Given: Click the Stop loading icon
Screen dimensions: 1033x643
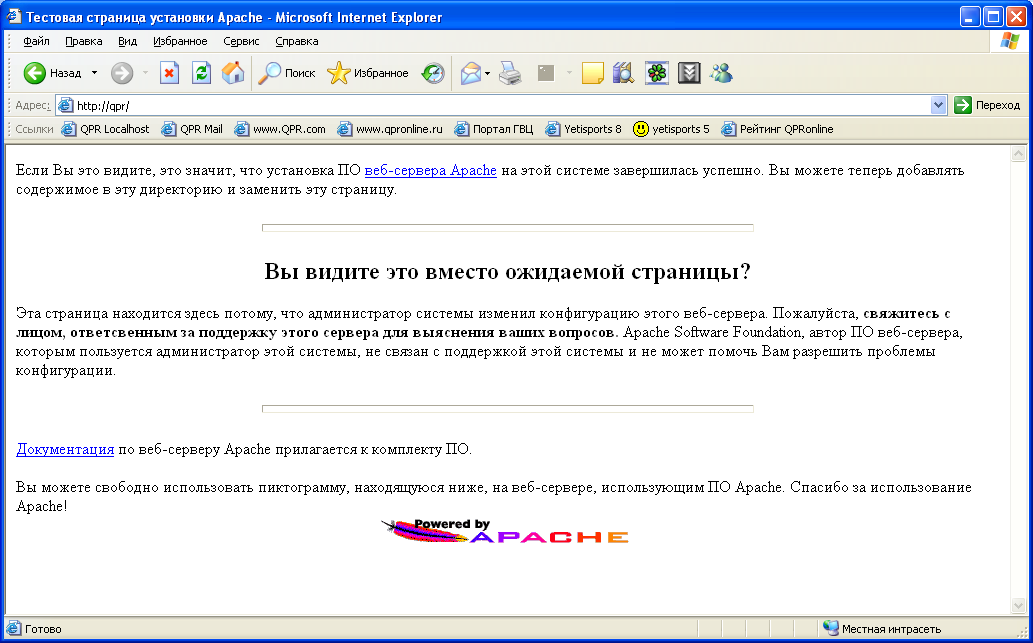Looking at the screenshot, I should [x=169, y=73].
